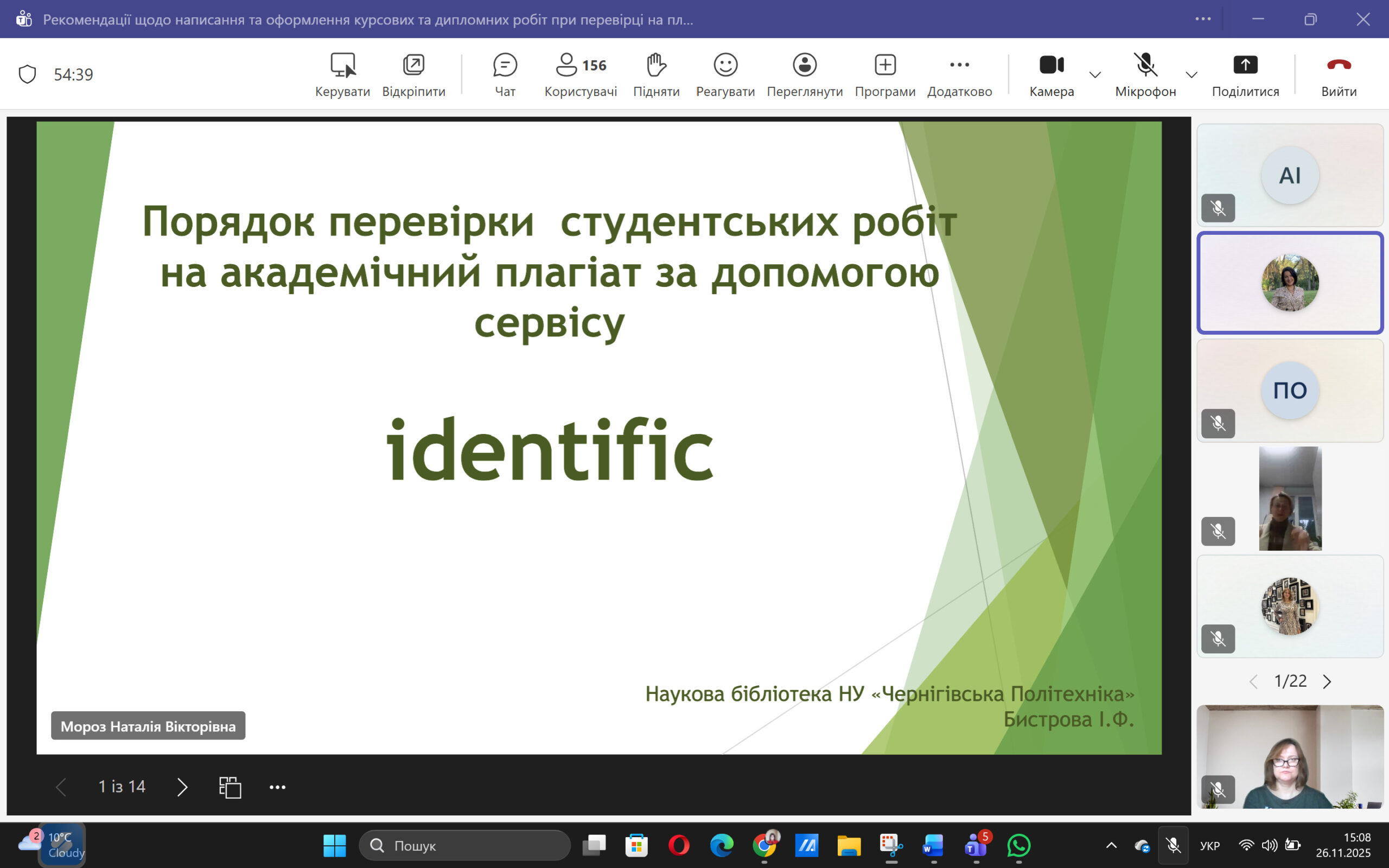
Task: Open Переглянути view options menu
Action: [x=804, y=75]
